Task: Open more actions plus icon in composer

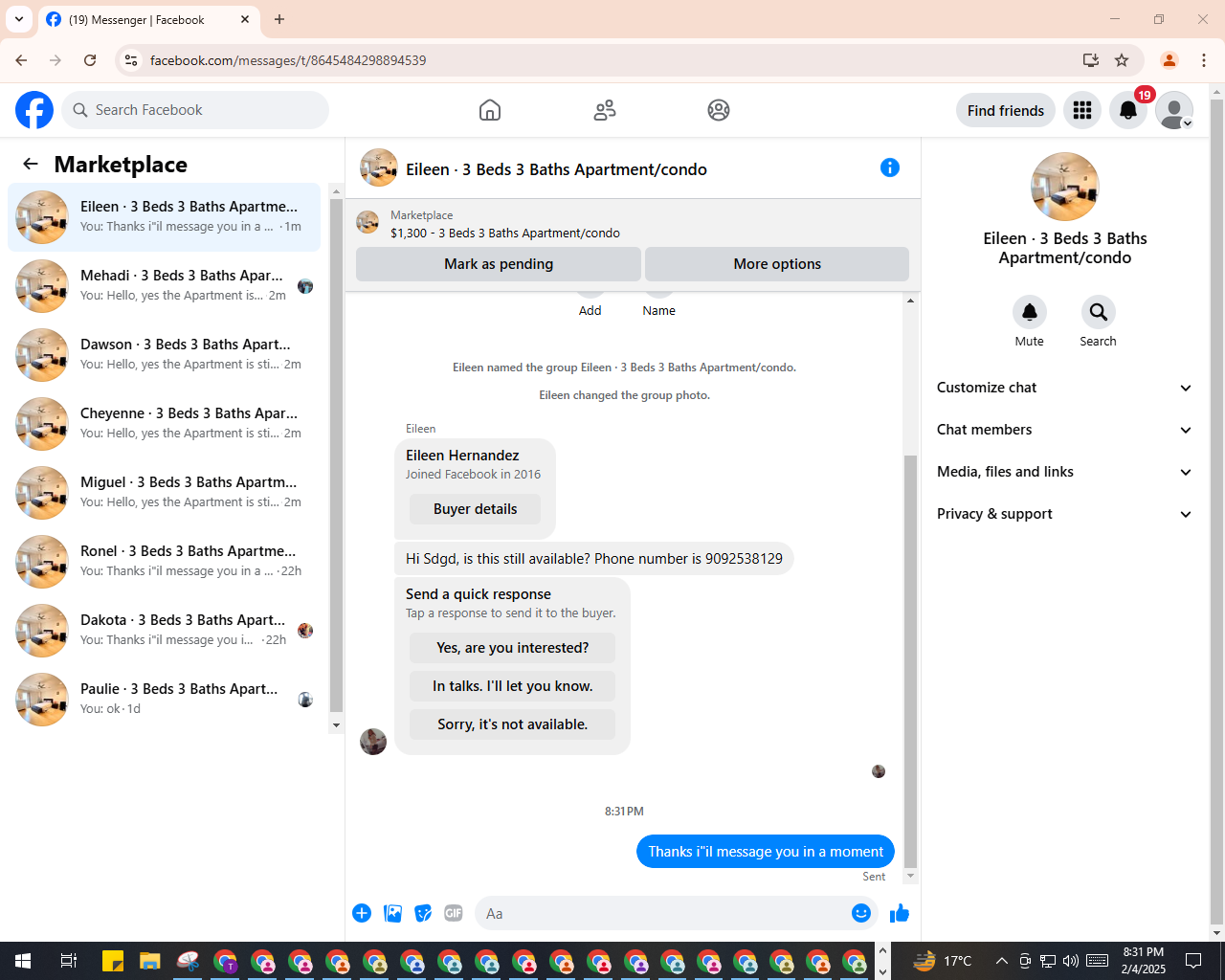Action: pos(362,913)
